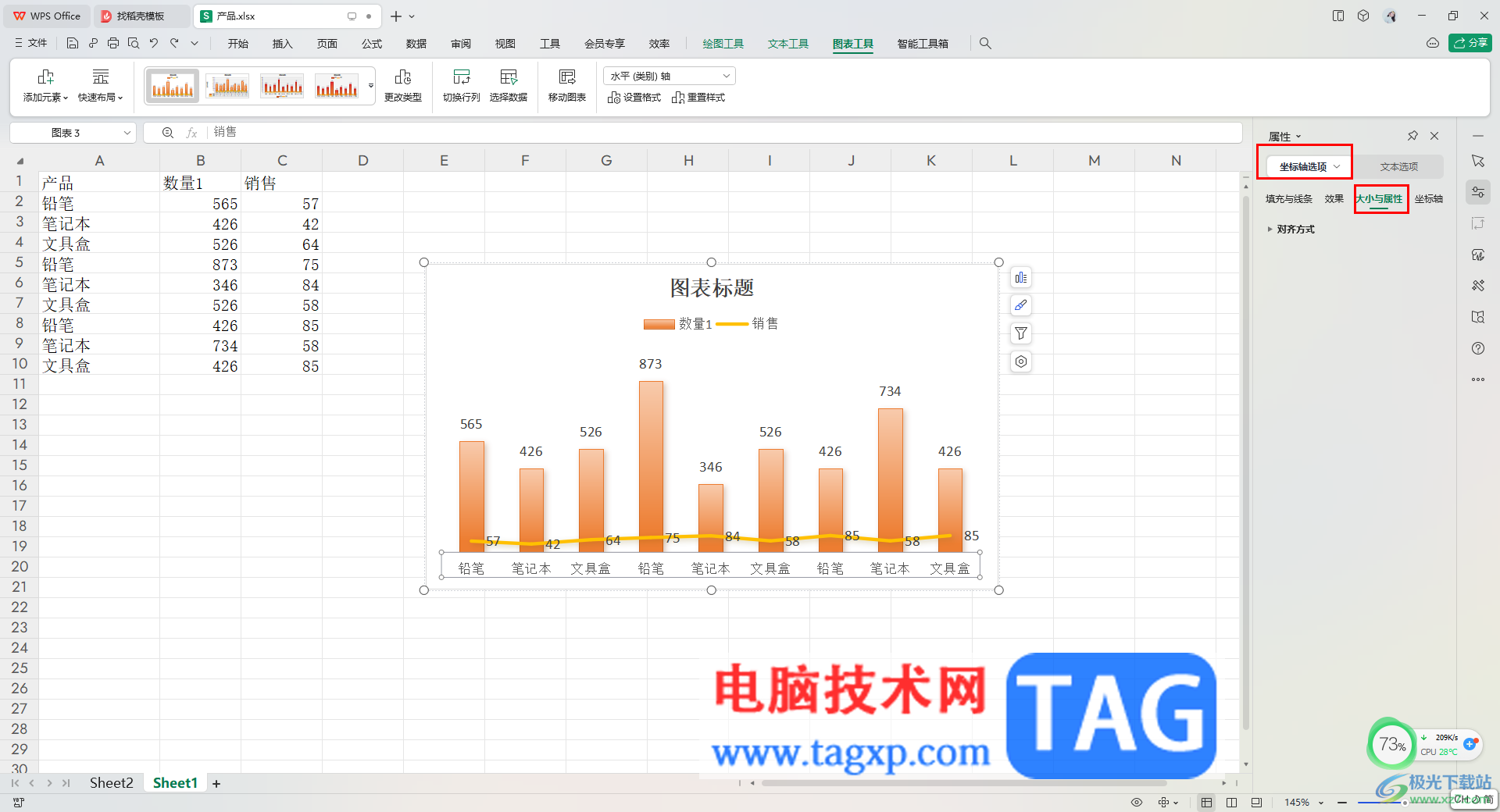Open the 坐标轴 sub-tab
The height and width of the screenshot is (812, 1500).
[x=1429, y=199]
